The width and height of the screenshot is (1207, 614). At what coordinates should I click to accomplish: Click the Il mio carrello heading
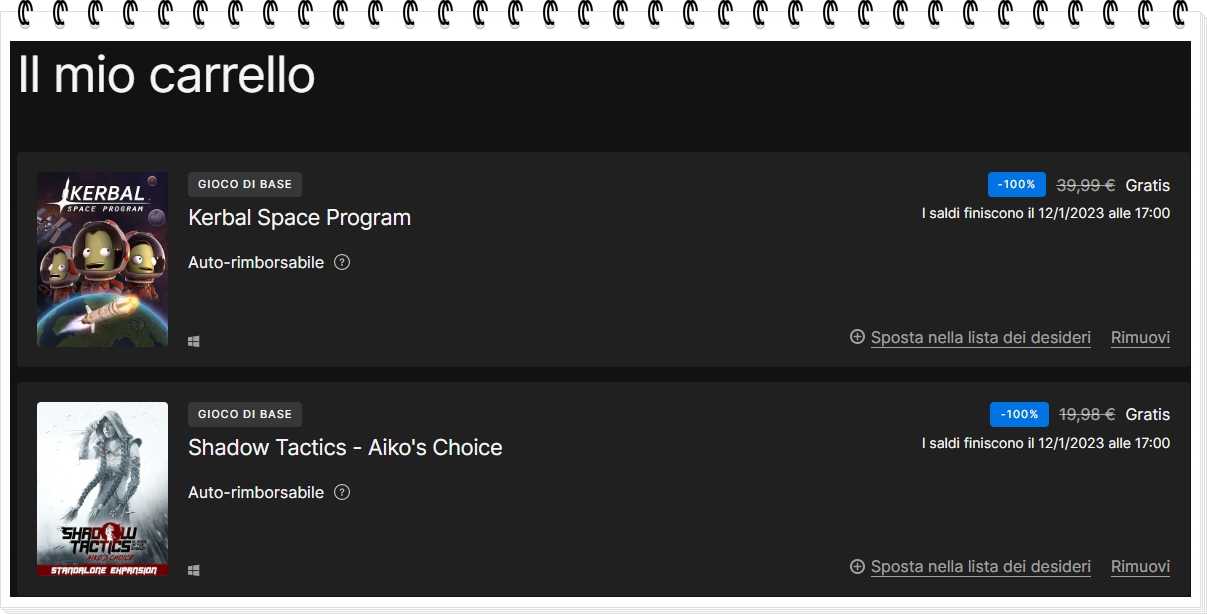click(167, 75)
